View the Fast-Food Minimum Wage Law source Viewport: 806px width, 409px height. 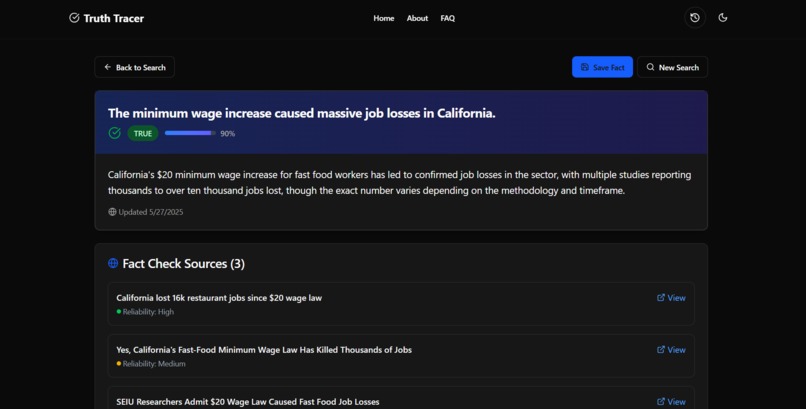click(671, 349)
